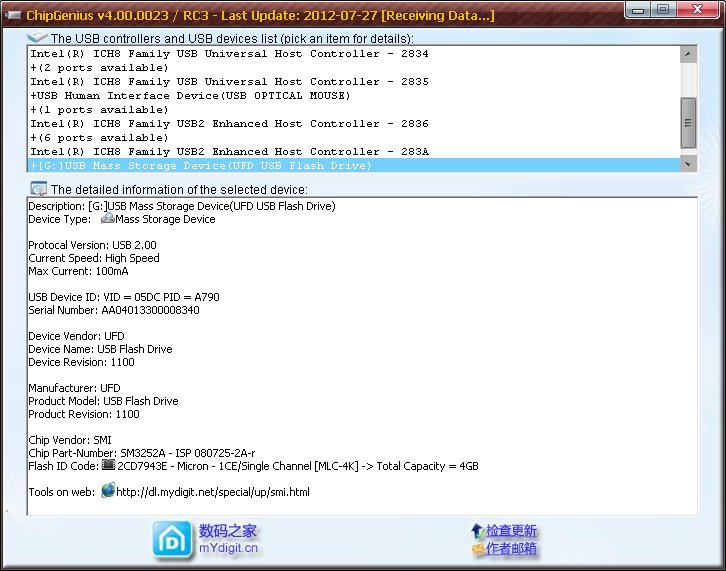The image size is (726, 571).
Task: Open the smi.html tools URL
Action: click(213, 492)
